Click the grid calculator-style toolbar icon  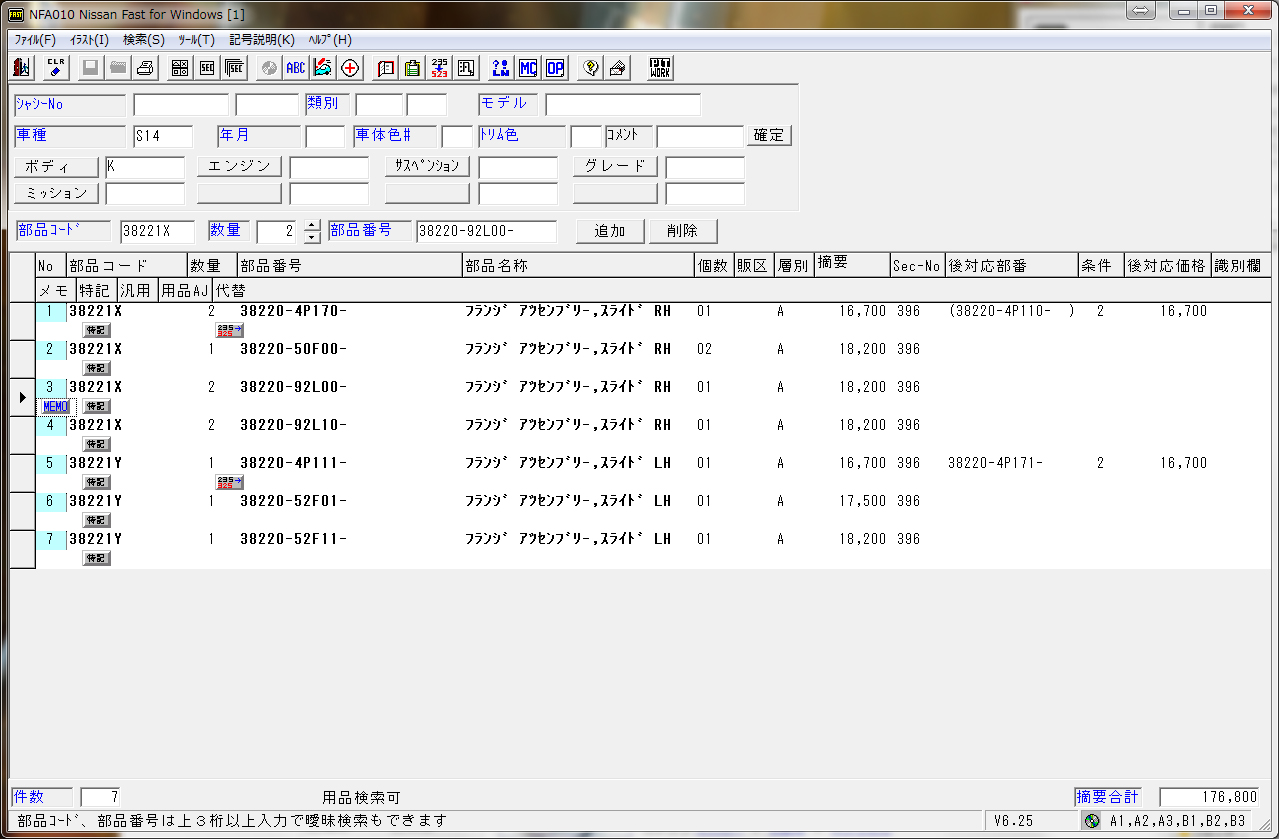(180, 68)
